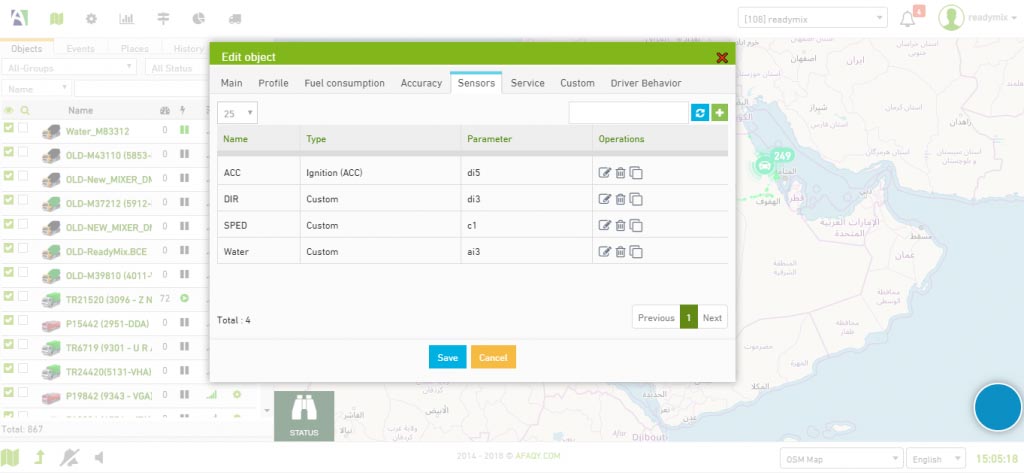Viewport: 1024px width, 473px height.
Task: Go to the Next page
Action: coord(712,318)
